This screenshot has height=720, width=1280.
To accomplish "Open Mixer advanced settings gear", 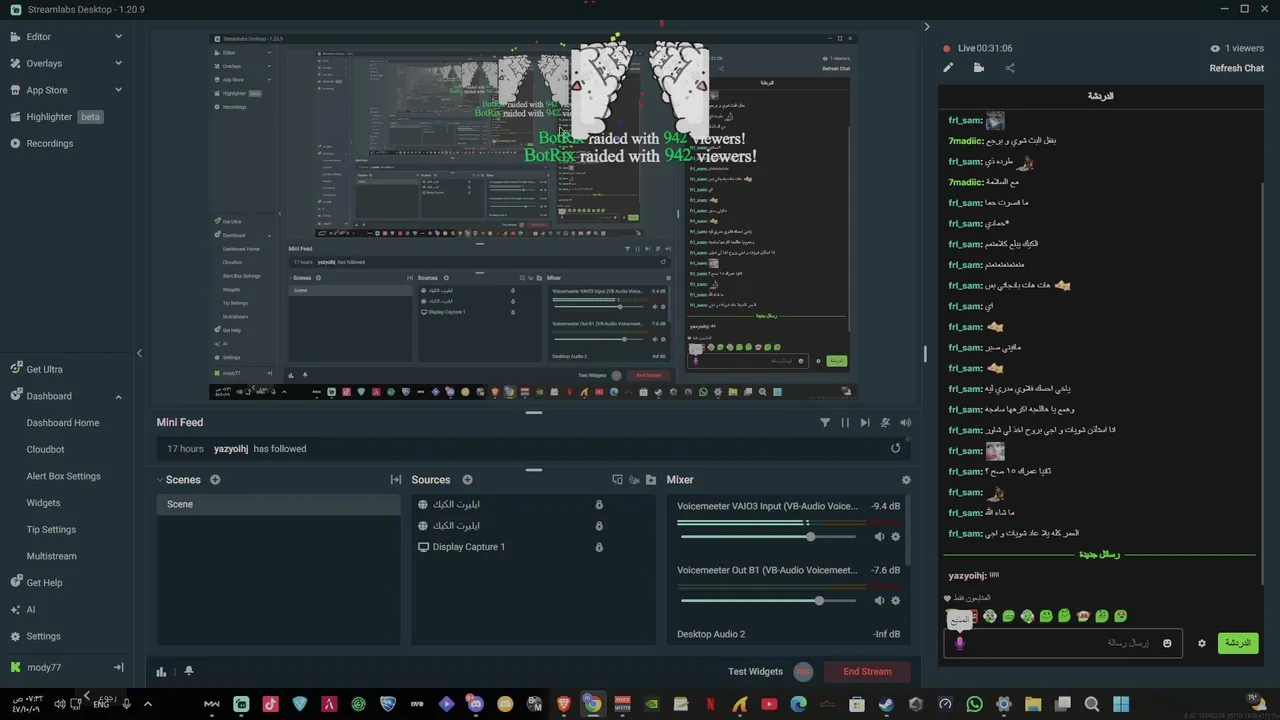I will tap(906, 480).
